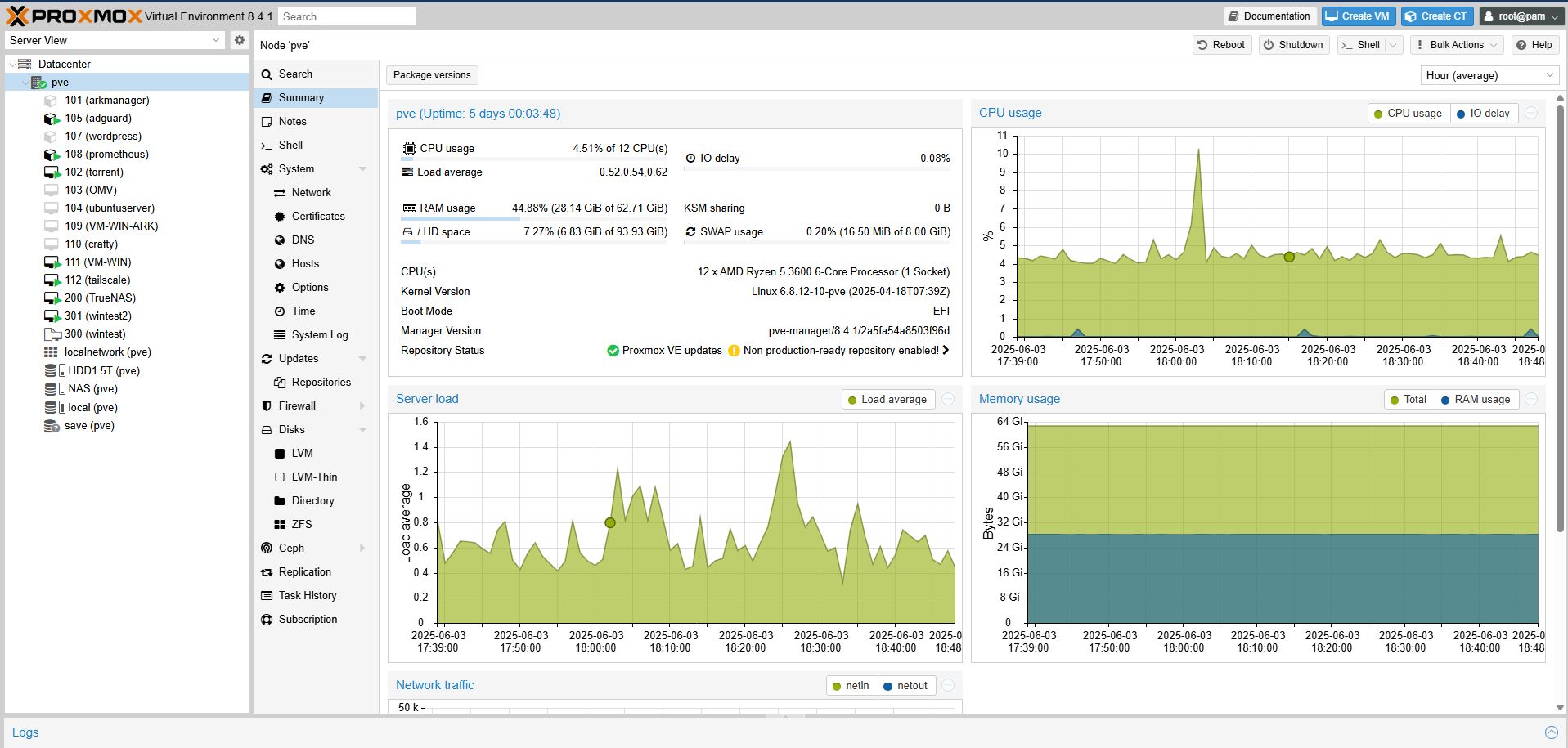Screen dimensions: 1568x748
Task: Click the Proxmox logo
Action: click(74, 16)
